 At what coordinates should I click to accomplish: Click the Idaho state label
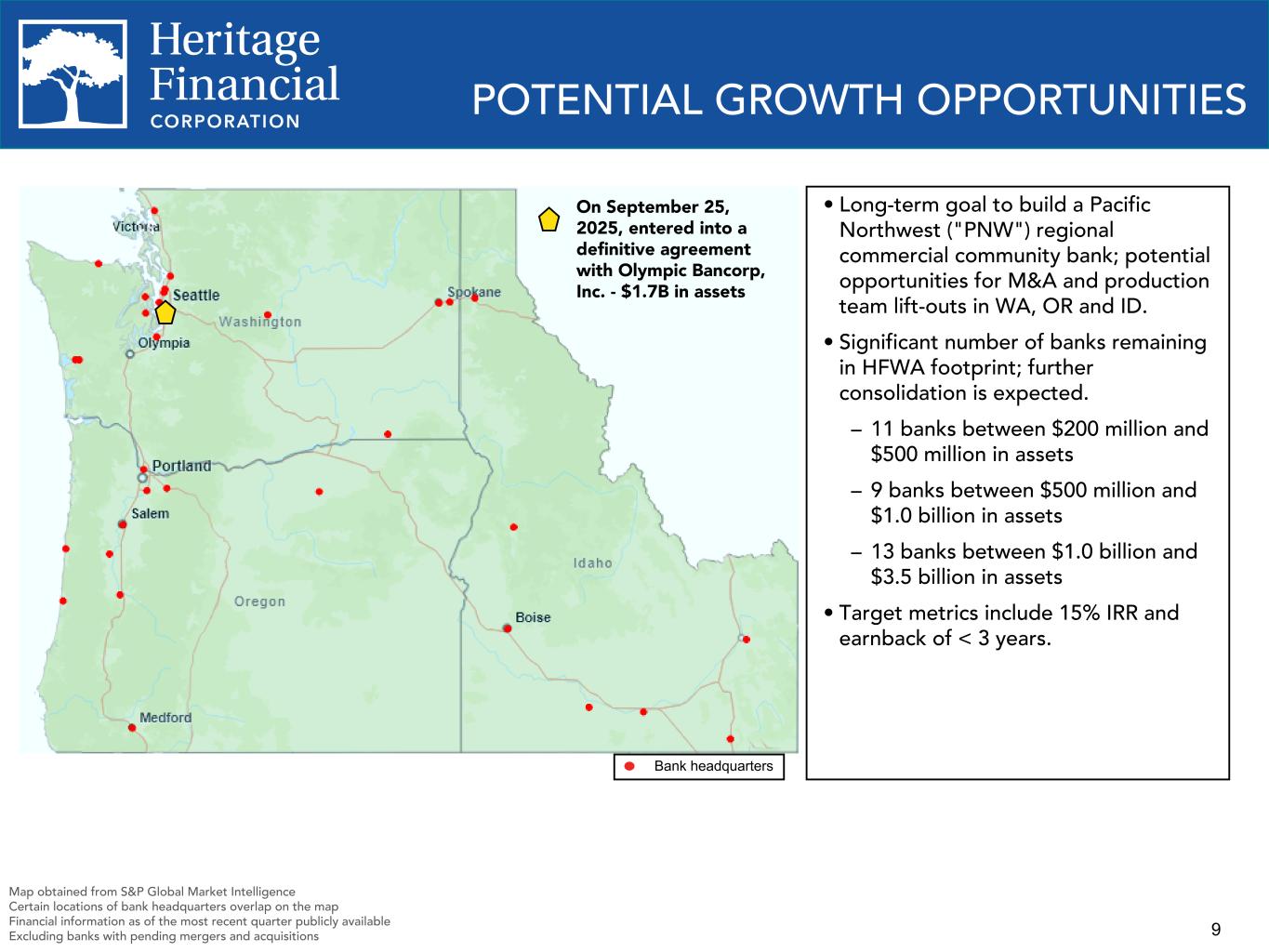[593, 562]
